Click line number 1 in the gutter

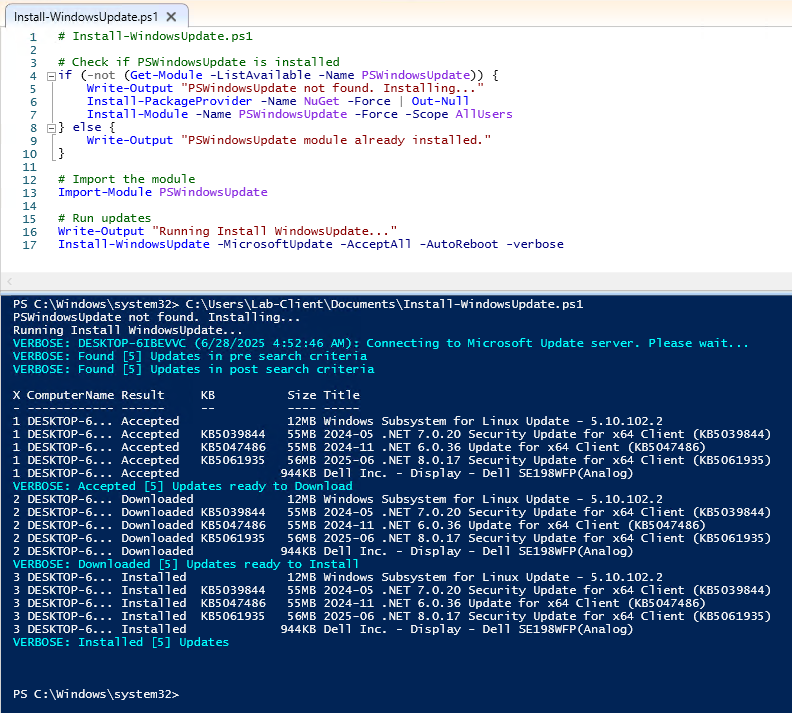(33, 37)
